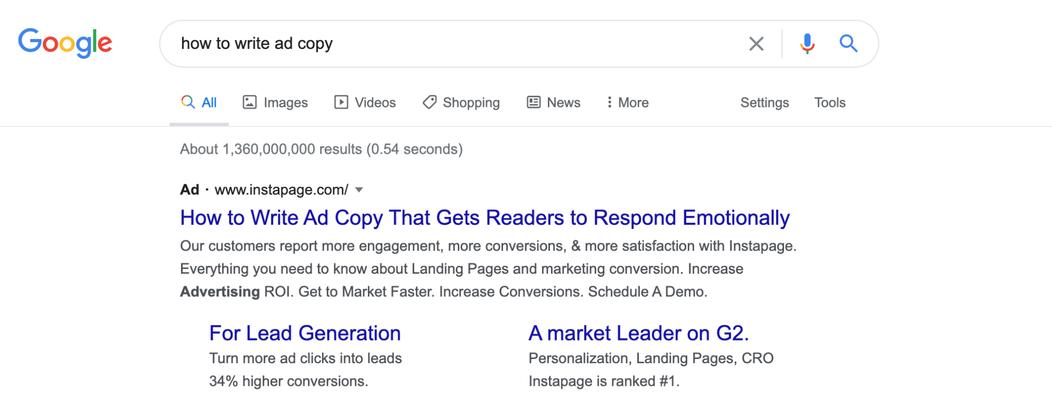The height and width of the screenshot is (400, 1052).
Task: Open the Tools options
Action: (x=830, y=102)
